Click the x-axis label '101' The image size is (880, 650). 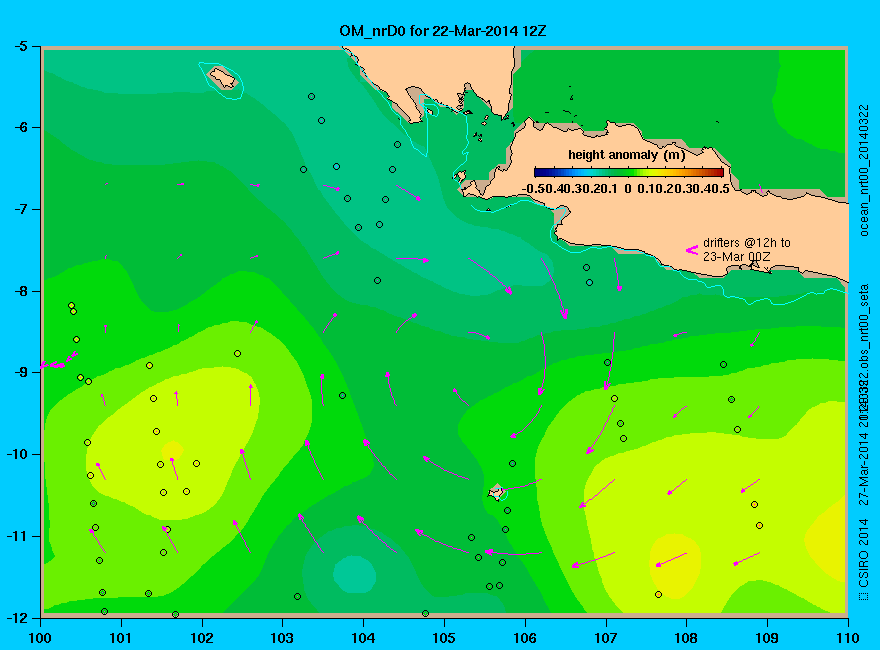(121, 638)
